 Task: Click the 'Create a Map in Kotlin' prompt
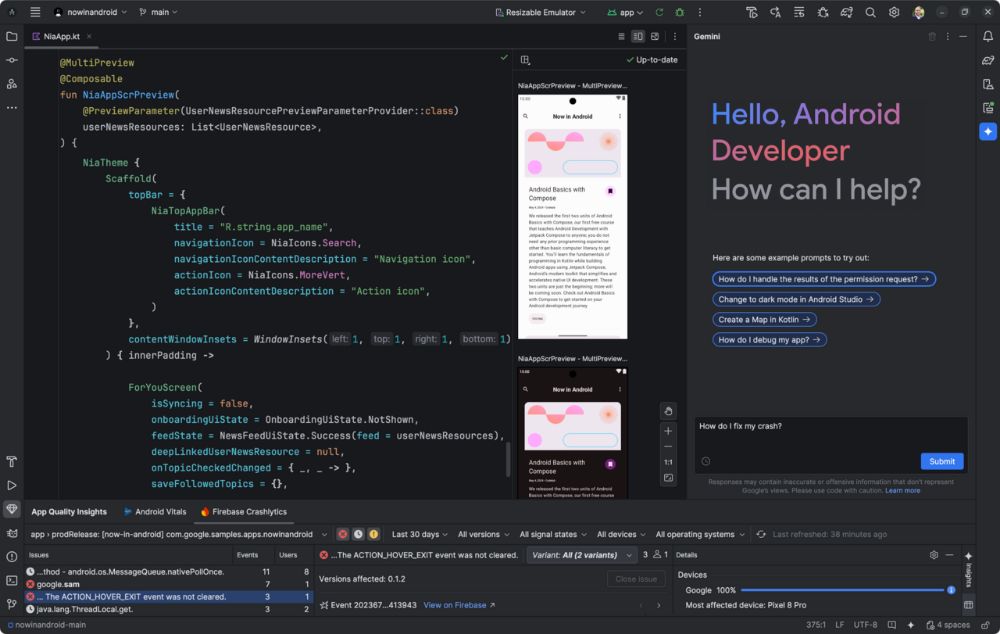[764, 320]
